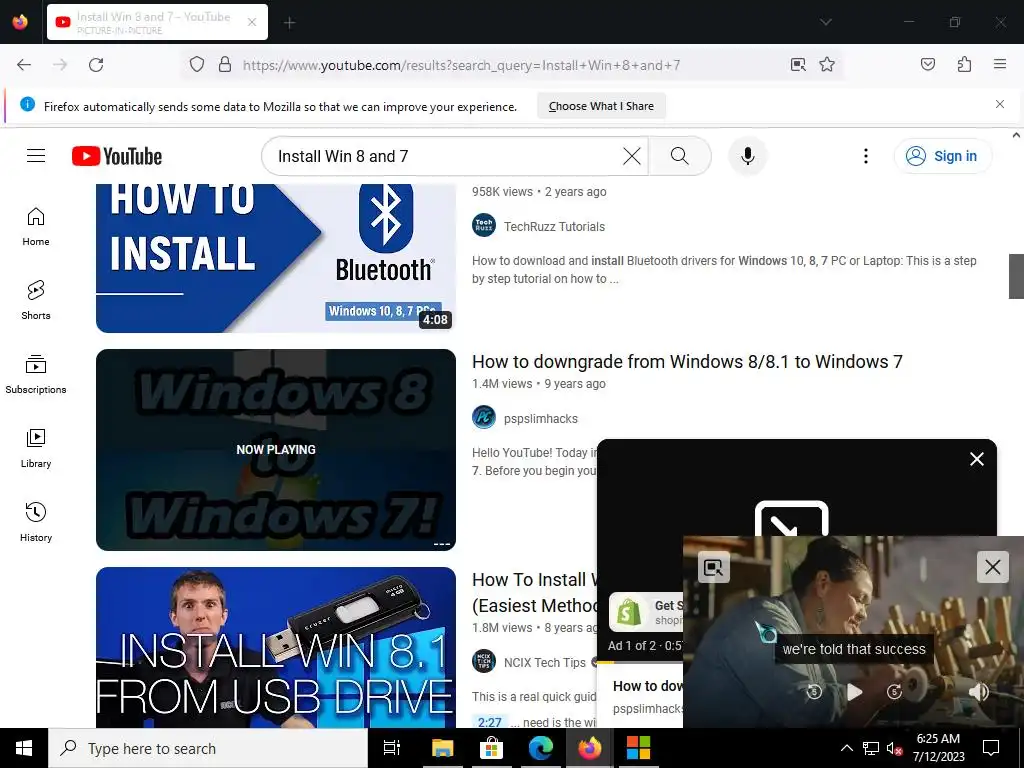Start voice search with the microphone
The height and width of the screenshot is (768, 1024).
click(748, 156)
